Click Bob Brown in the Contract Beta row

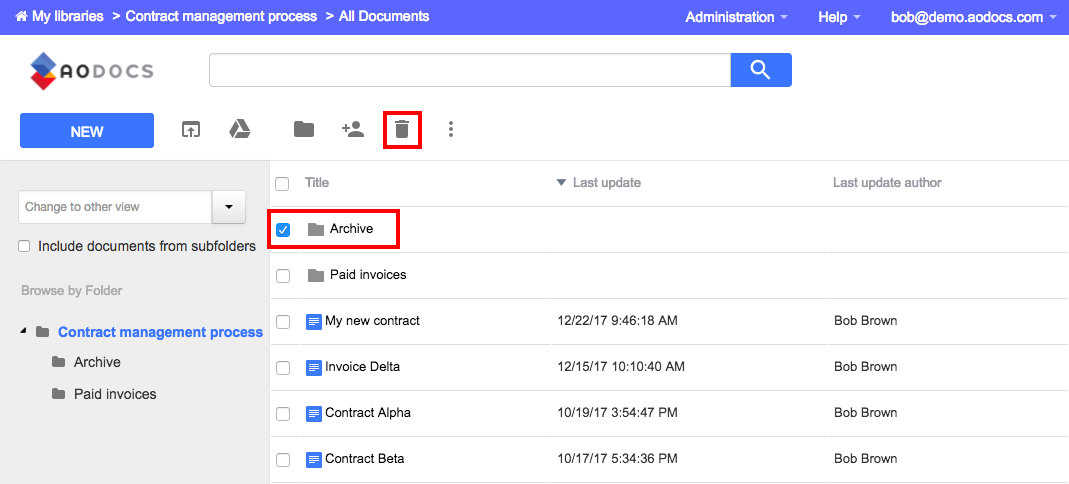pyautogui.click(x=865, y=459)
